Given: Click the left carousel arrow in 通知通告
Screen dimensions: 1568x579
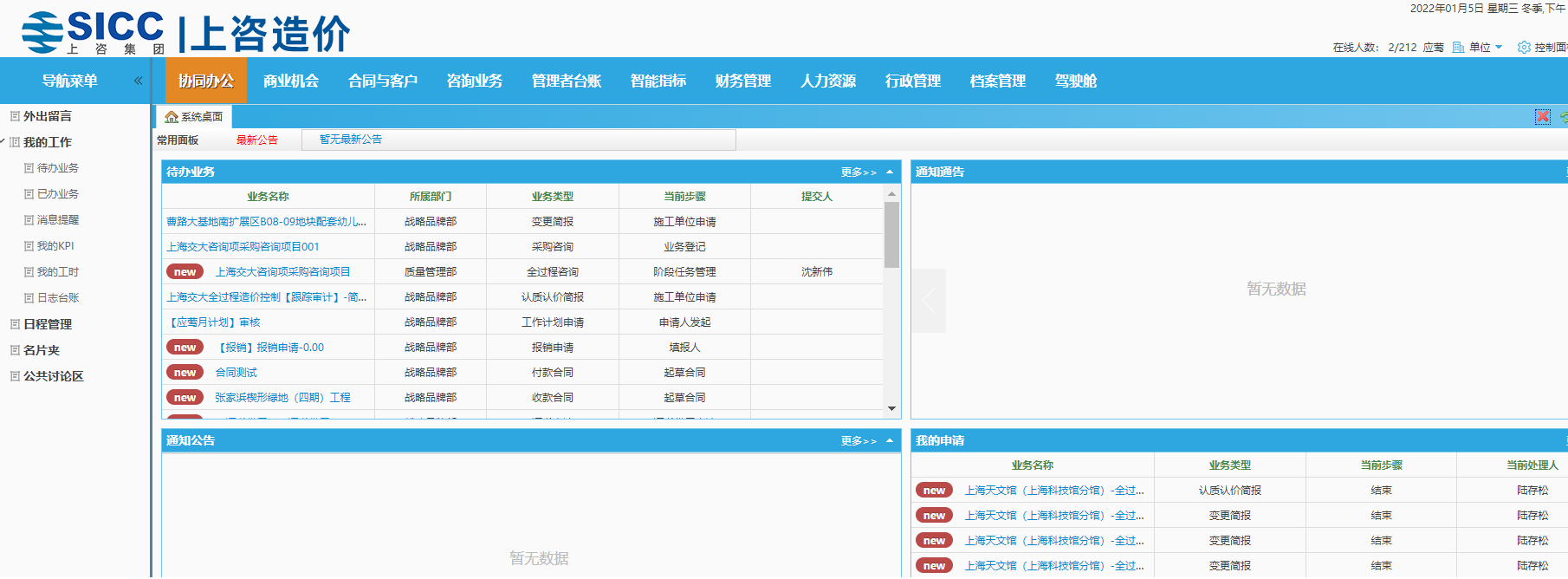Looking at the screenshot, I should pyautogui.click(x=929, y=301).
